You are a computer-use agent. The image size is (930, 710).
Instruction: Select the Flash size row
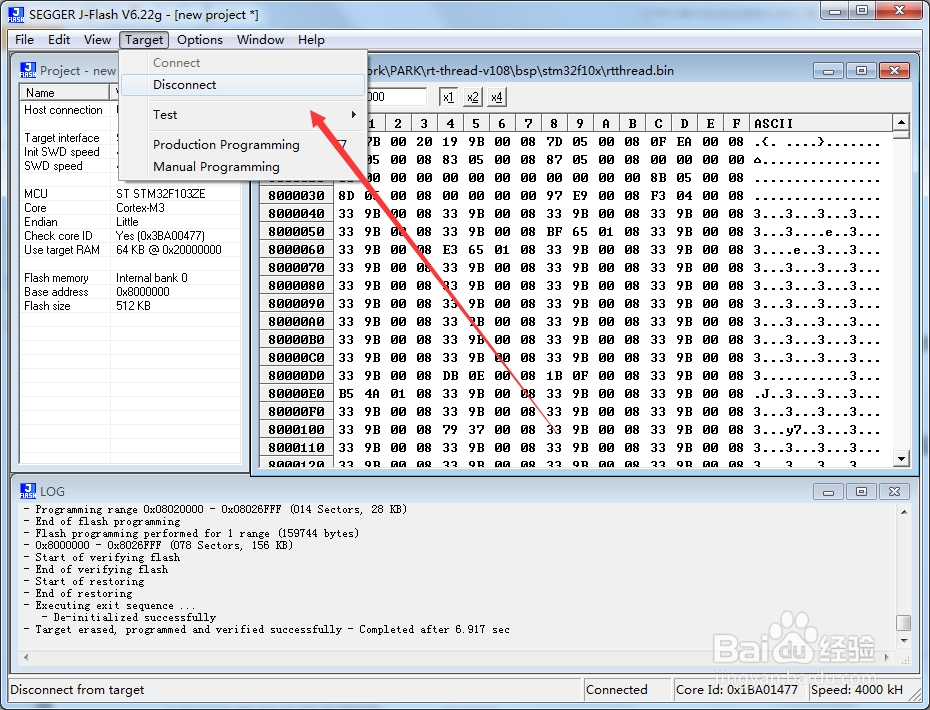130,306
